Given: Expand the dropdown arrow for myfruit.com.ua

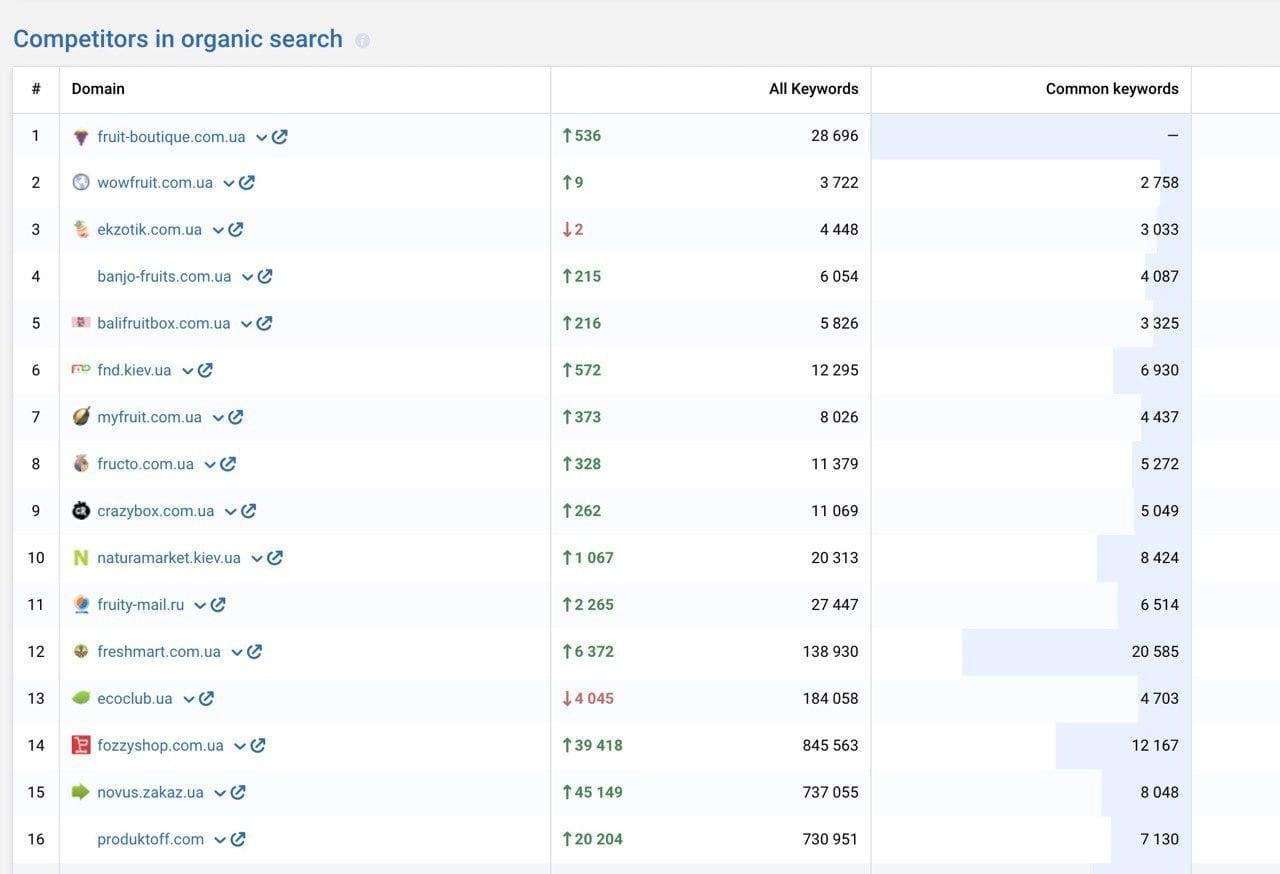Looking at the screenshot, I should tap(219, 416).
